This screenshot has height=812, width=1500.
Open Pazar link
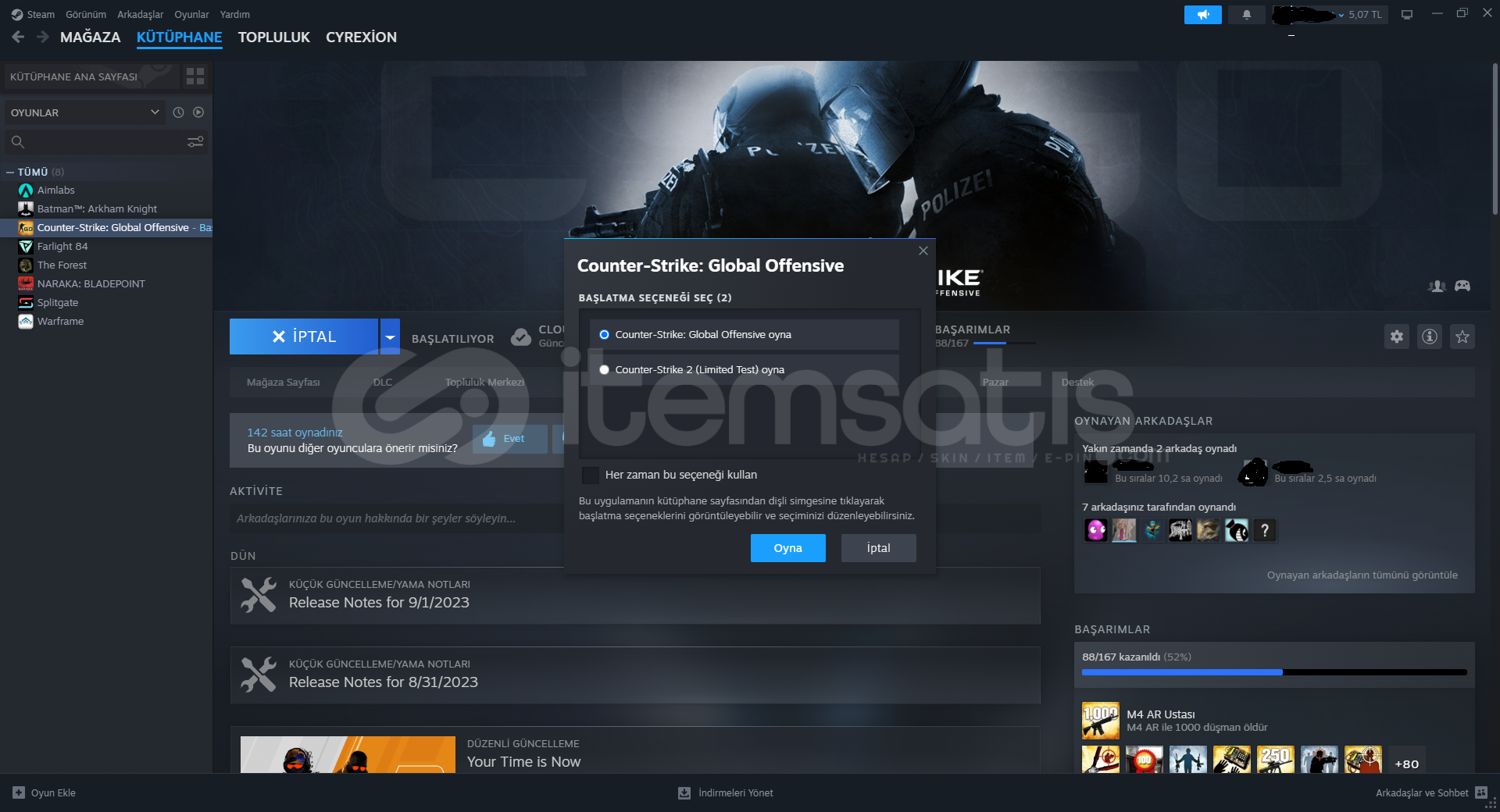pyautogui.click(x=995, y=382)
